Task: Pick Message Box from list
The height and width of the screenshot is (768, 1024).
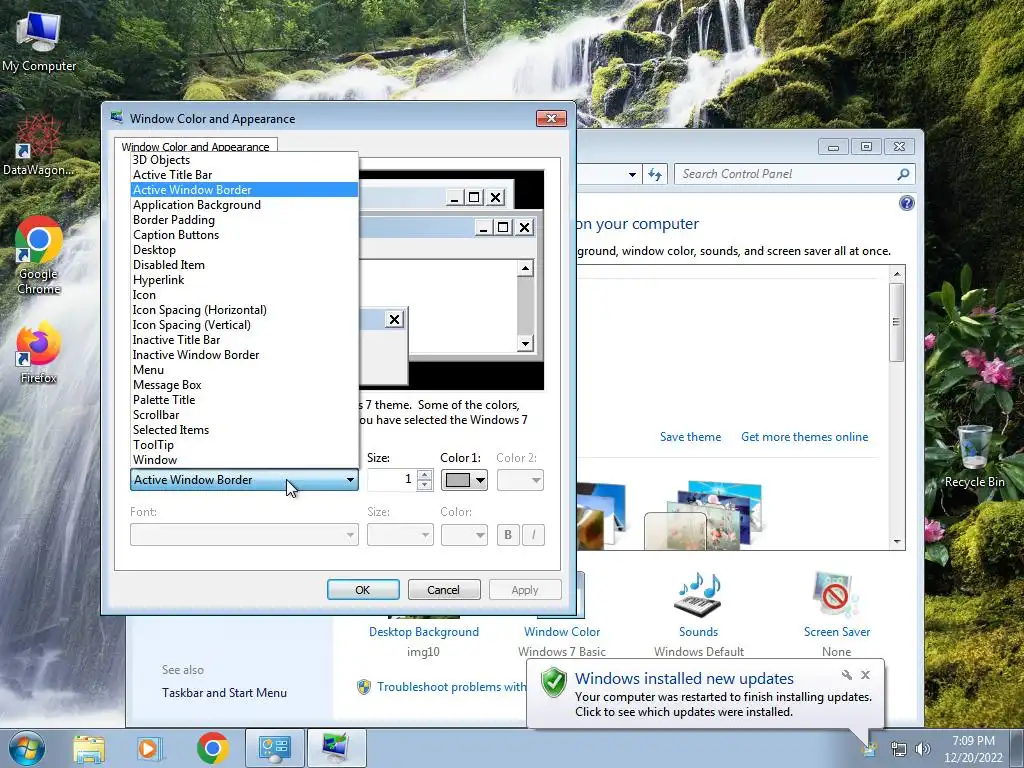Action: [x=244, y=385]
